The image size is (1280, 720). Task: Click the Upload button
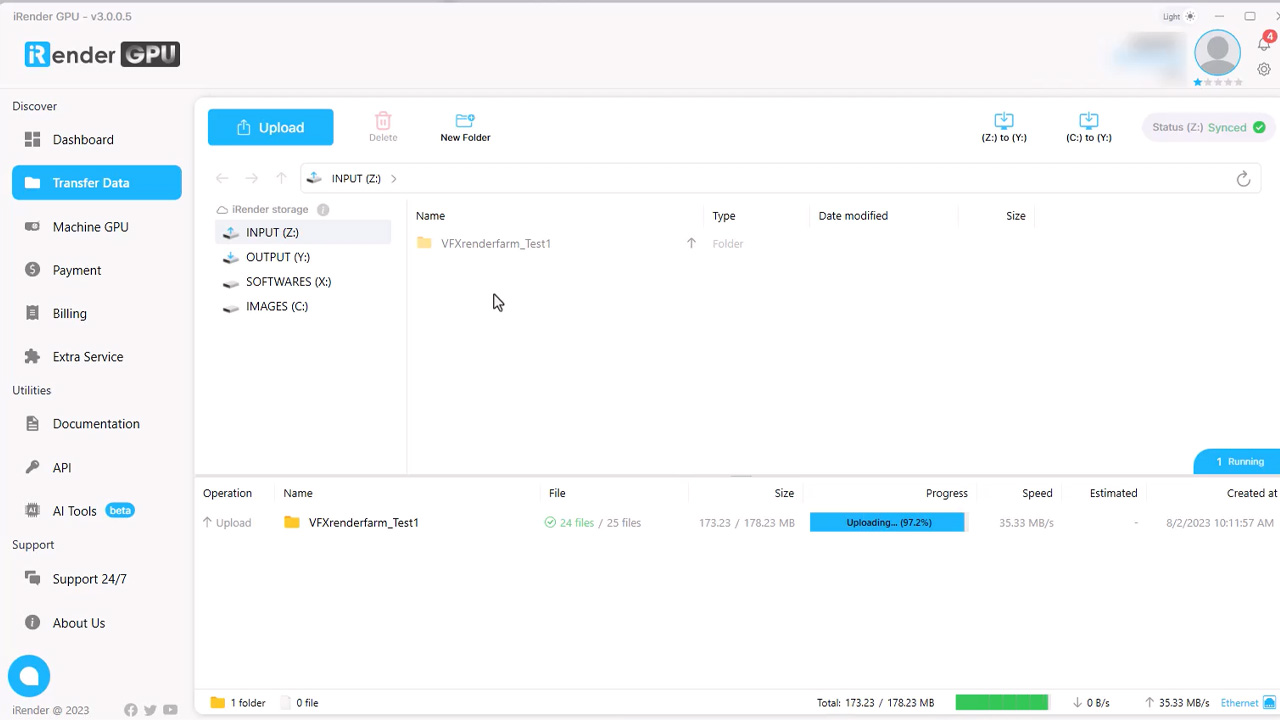[270, 127]
